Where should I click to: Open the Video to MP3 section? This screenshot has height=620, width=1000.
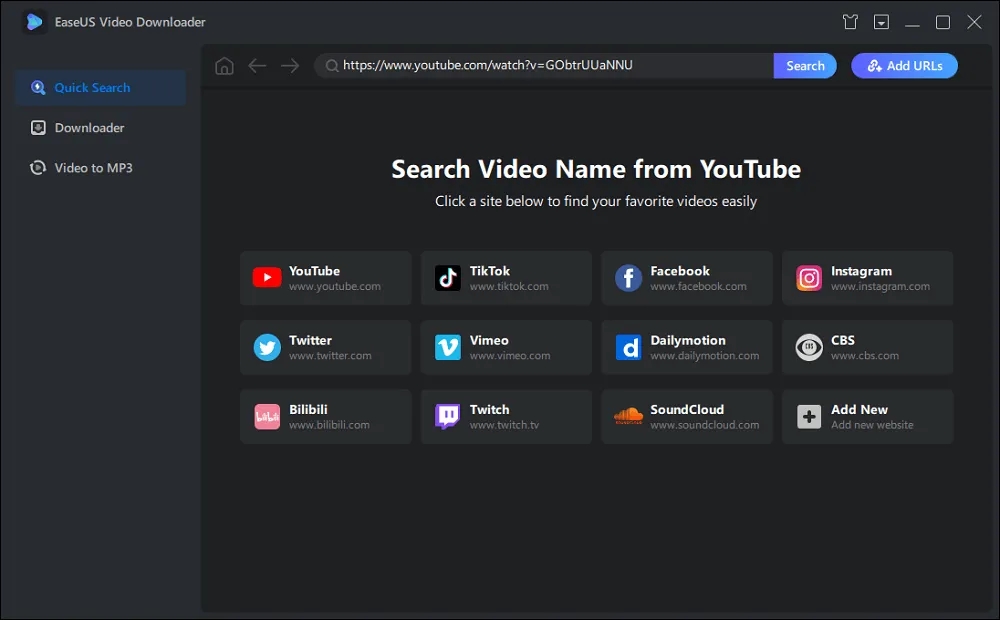(92, 167)
